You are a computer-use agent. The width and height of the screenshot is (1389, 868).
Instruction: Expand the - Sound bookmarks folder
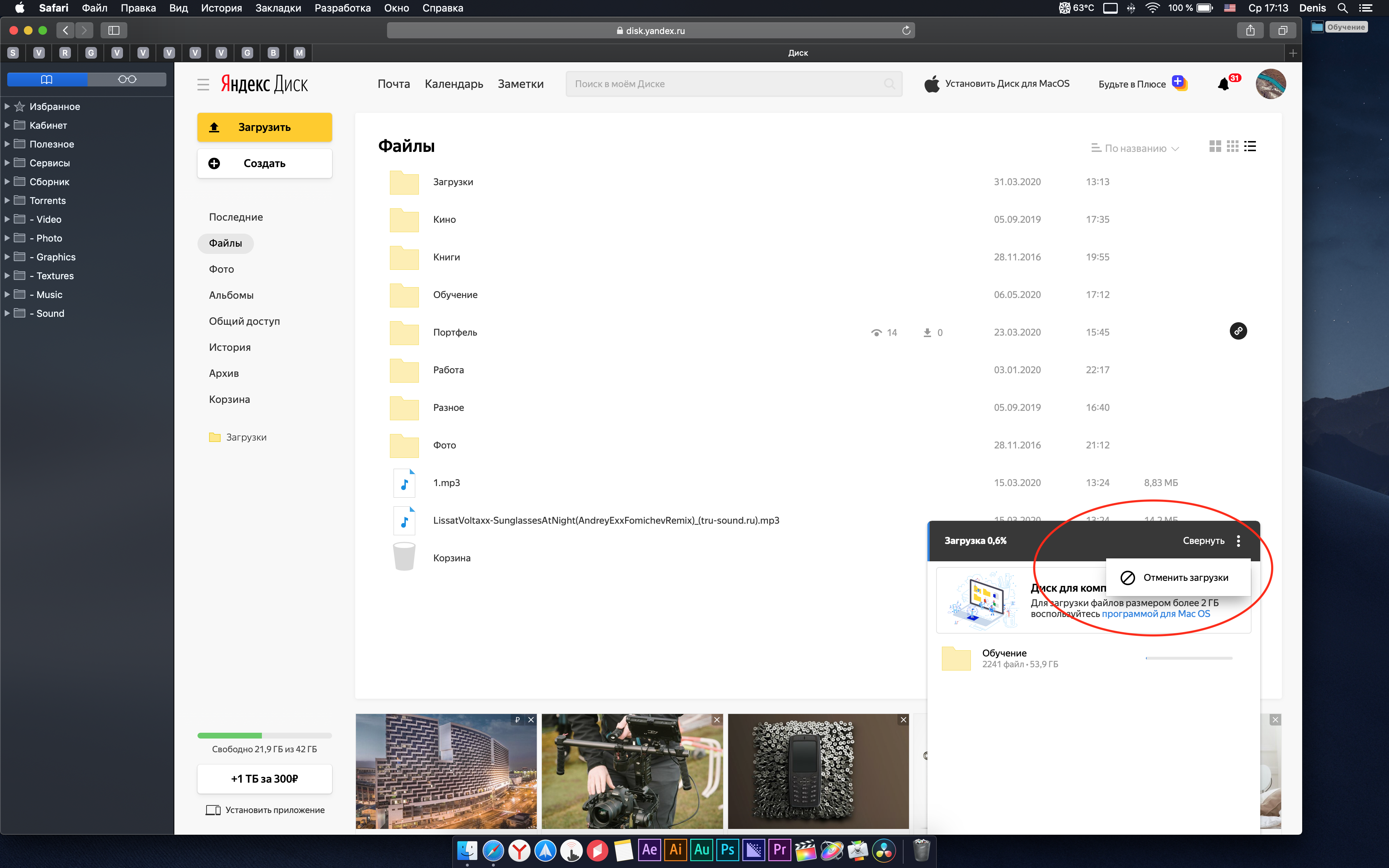pyautogui.click(x=7, y=314)
